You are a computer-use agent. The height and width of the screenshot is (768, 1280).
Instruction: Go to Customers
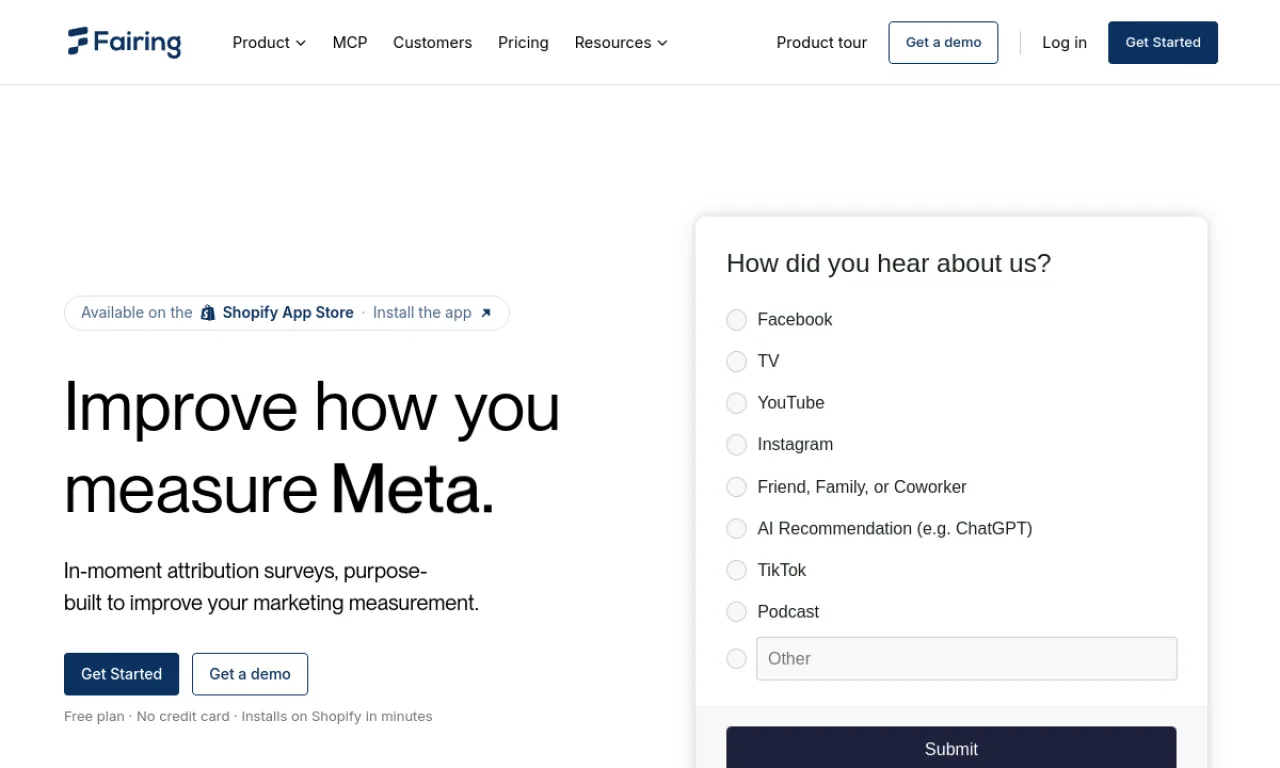click(x=432, y=42)
